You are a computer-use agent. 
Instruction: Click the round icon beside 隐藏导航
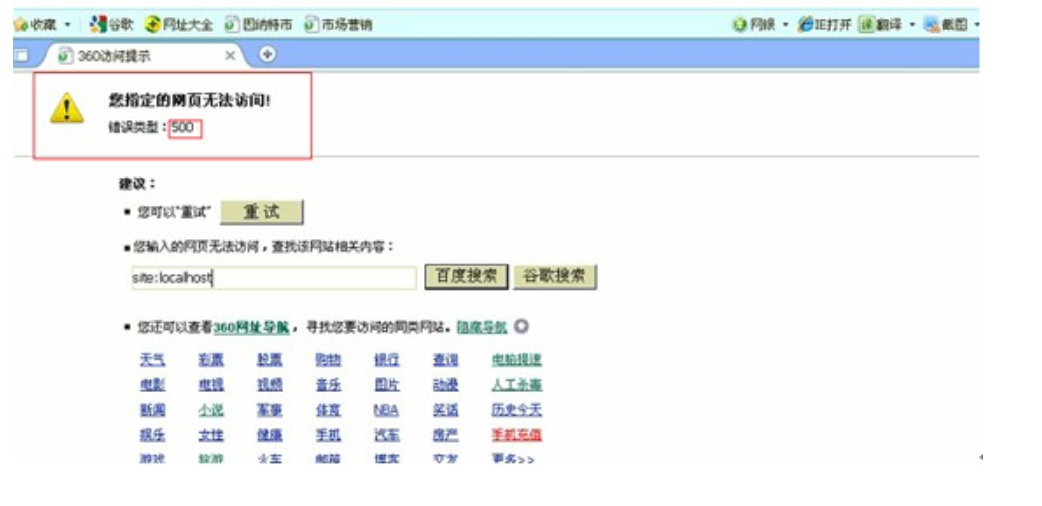pyautogui.click(x=521, y=327)
